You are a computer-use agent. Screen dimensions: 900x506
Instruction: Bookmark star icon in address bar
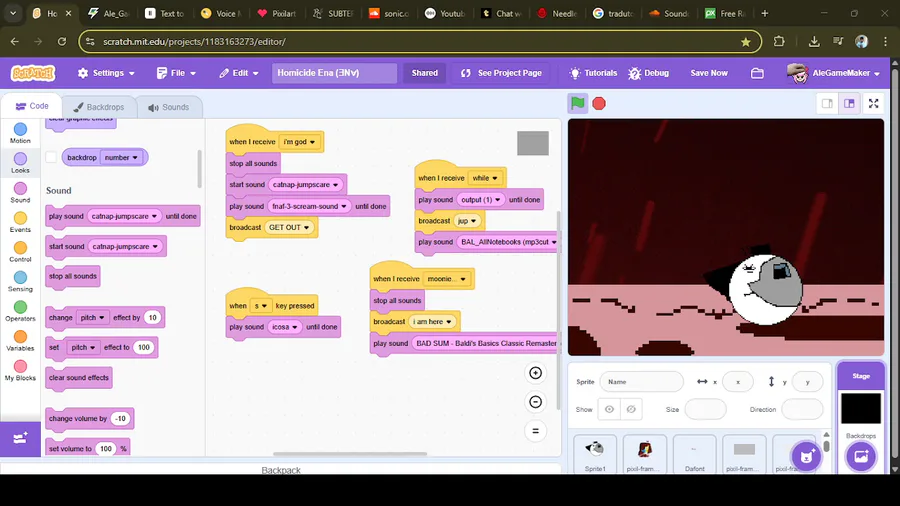coord(746,41)
